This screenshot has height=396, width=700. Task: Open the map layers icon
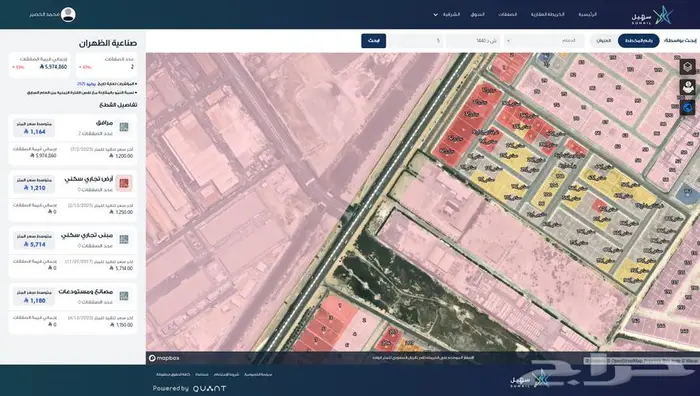688,67
